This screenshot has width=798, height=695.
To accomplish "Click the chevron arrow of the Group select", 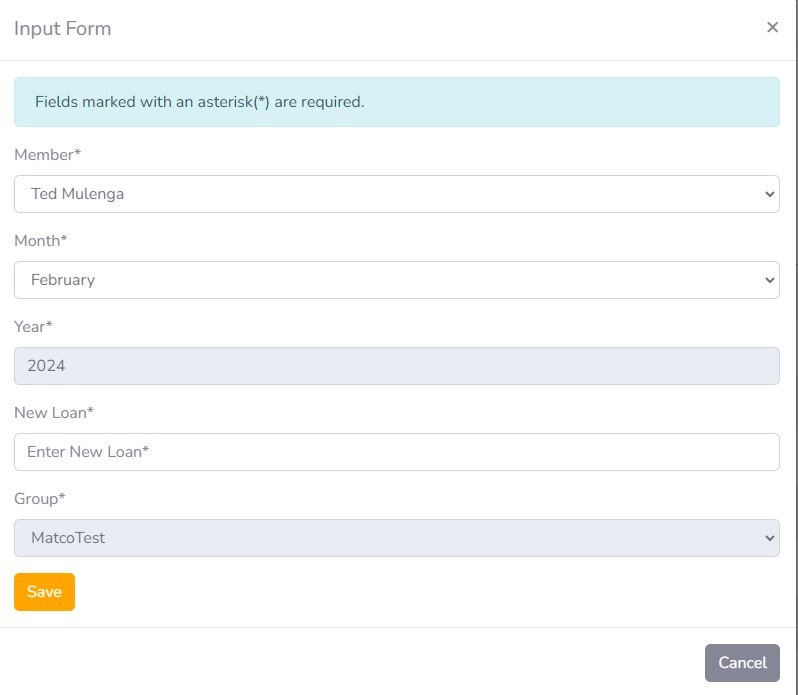I will [768, 538].
